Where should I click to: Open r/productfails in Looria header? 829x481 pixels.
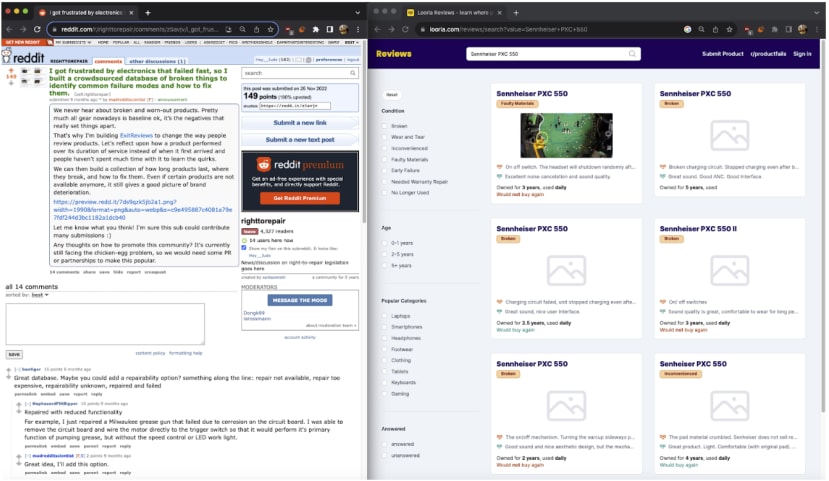click(768, 54)
